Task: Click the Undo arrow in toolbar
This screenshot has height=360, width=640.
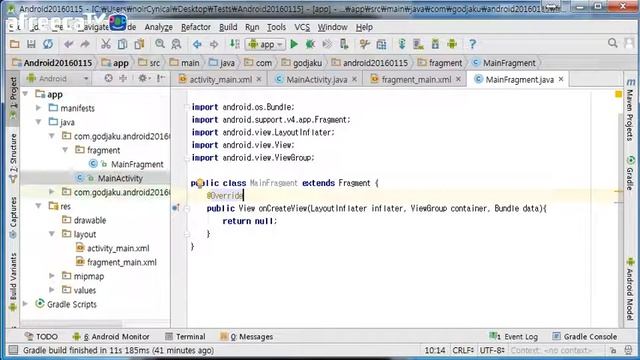Action: pyautogui.click(x=69, y=44)
